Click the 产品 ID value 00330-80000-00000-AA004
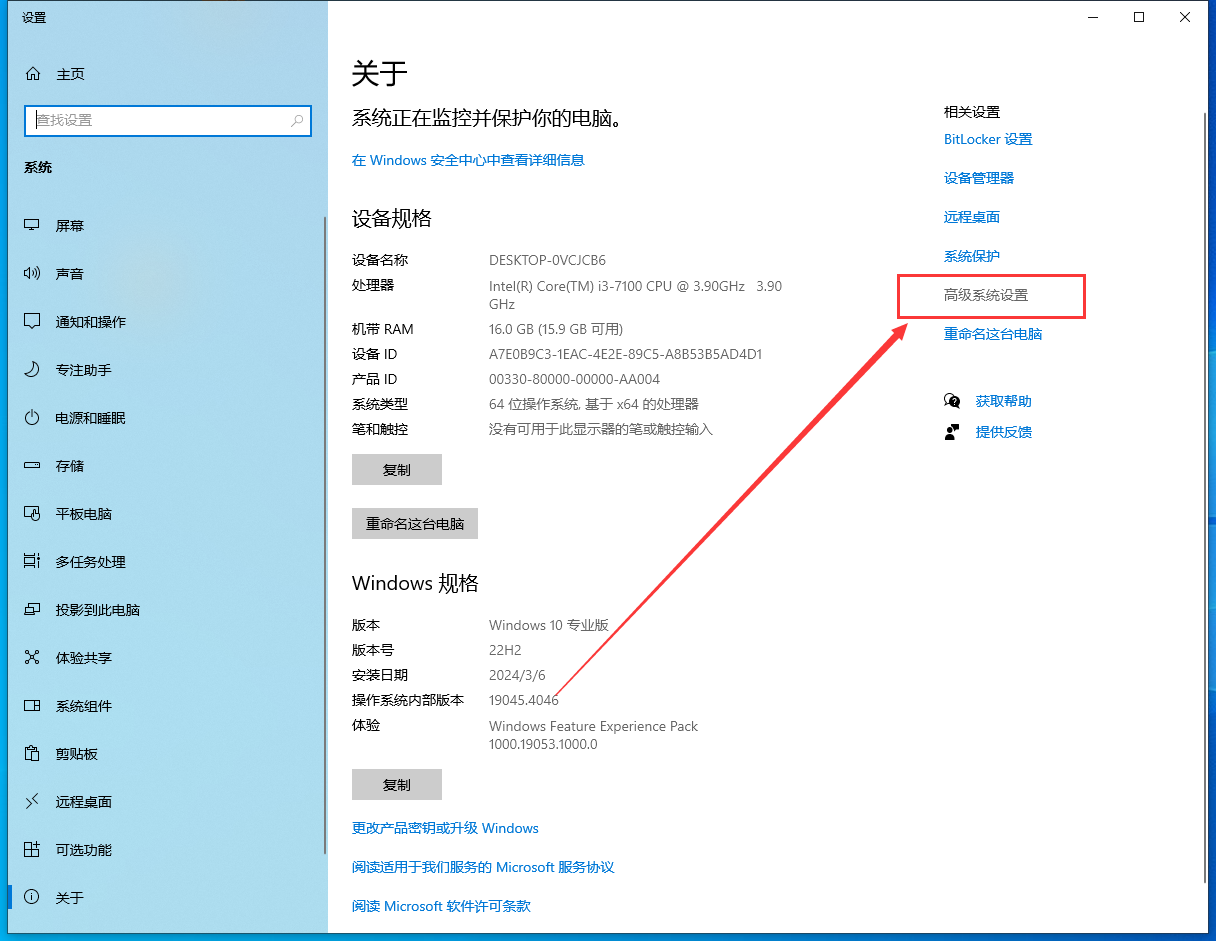Viewport: 1216px width, 941px height. point(574,379)
